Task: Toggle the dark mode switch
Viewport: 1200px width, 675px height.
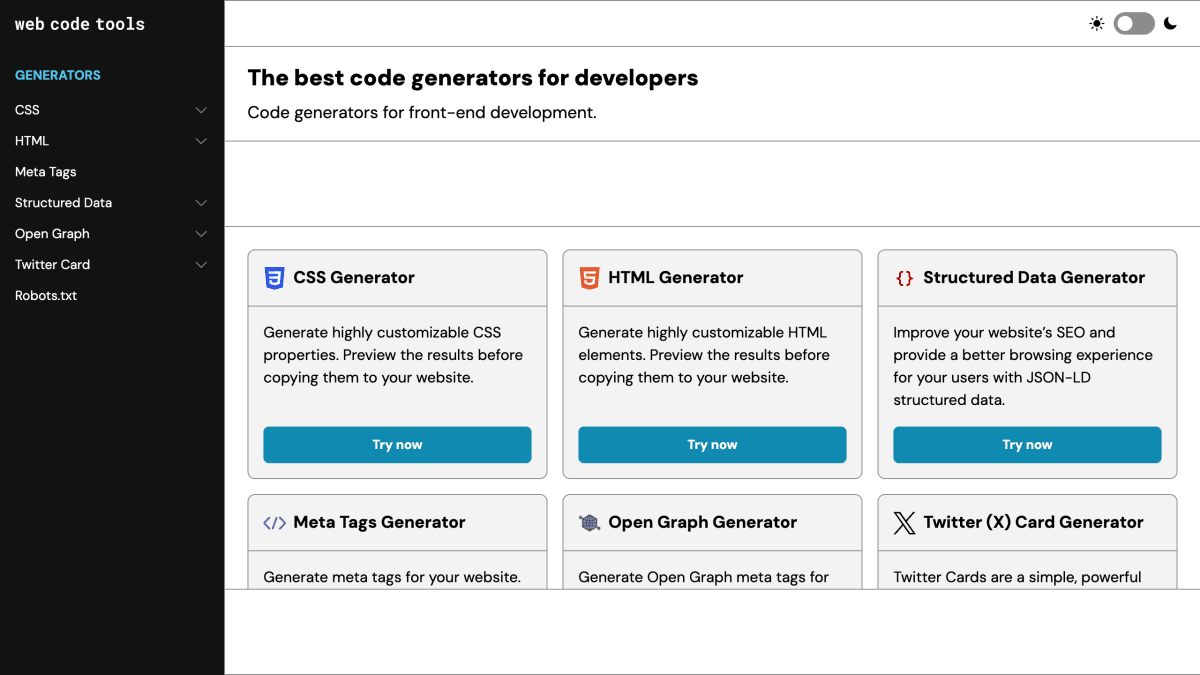Action: click(1134, 24)
